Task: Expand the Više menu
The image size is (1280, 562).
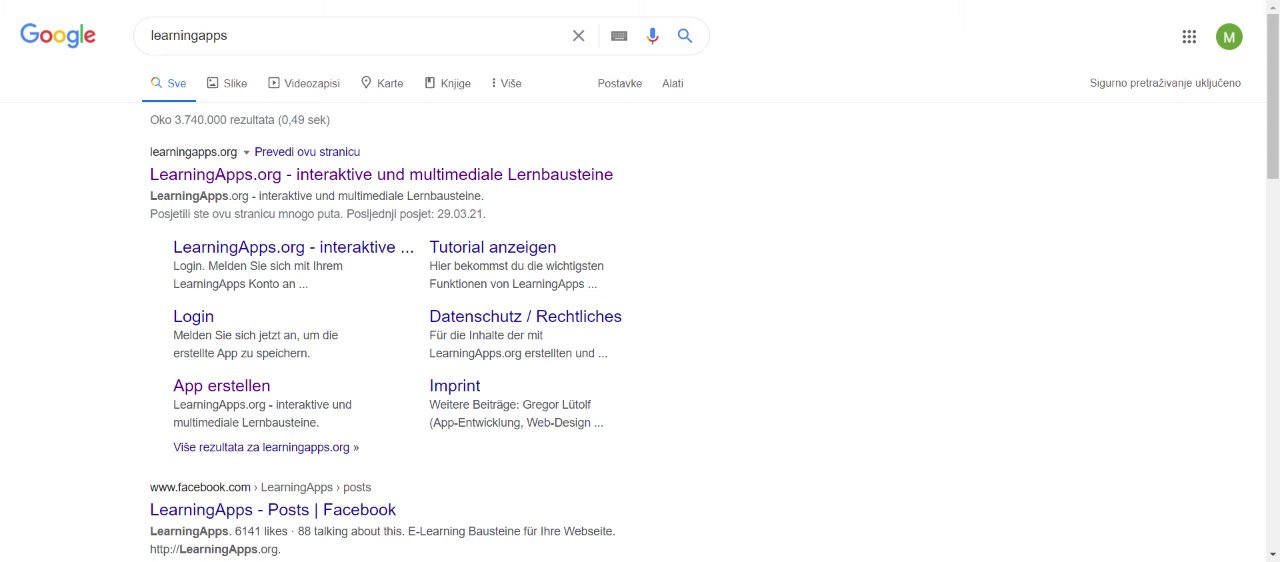Action: point(506,83)
